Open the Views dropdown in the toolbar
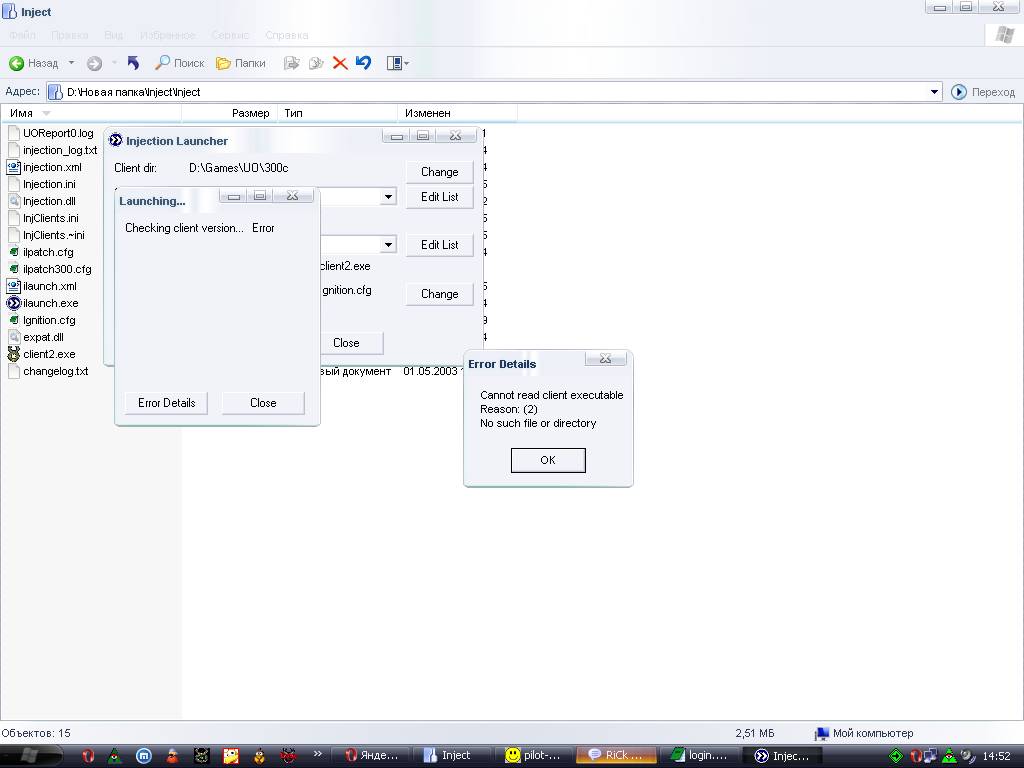Image resolution: width=1024 pixels, height=768 pixels. pyautogui.click(x=397, y=63)
